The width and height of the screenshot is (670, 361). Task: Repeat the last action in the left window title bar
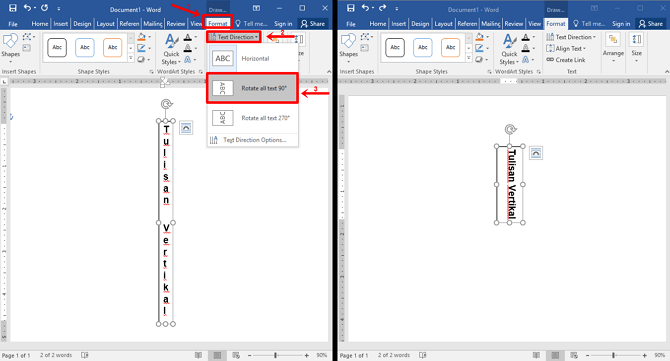(44, 8)
